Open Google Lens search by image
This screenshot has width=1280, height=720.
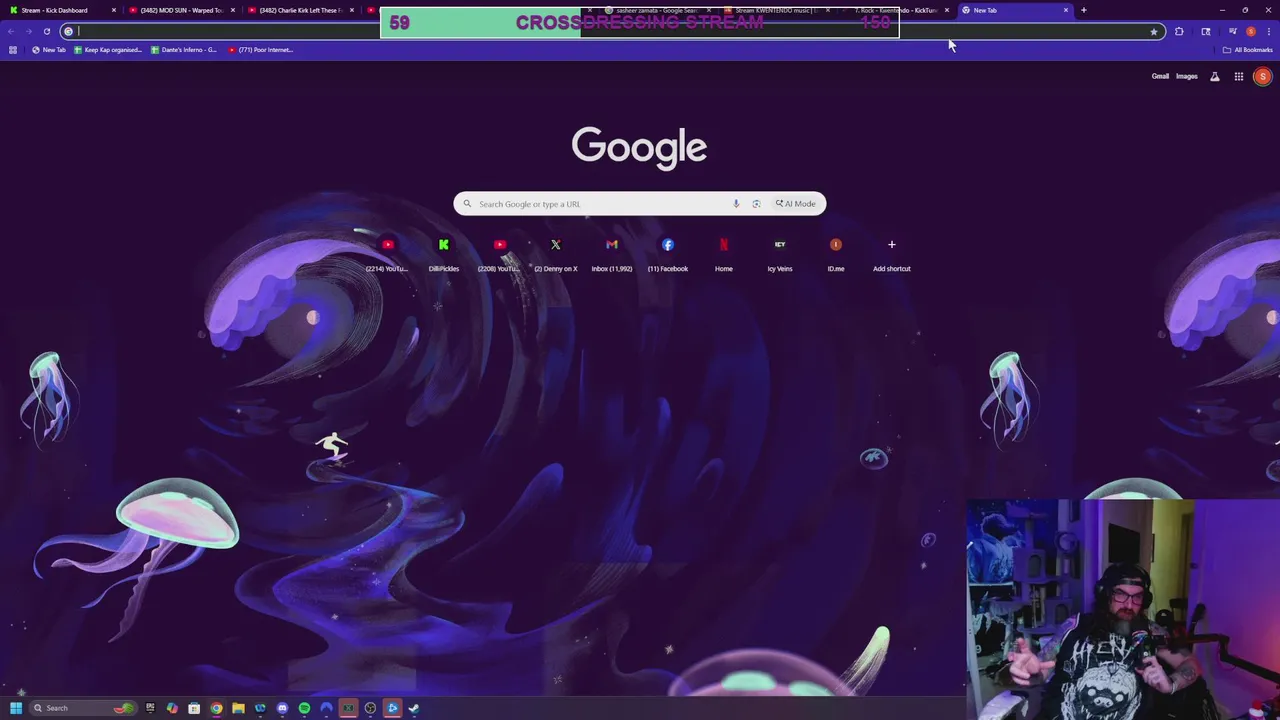pyautogui.click(x=756, y=204)
